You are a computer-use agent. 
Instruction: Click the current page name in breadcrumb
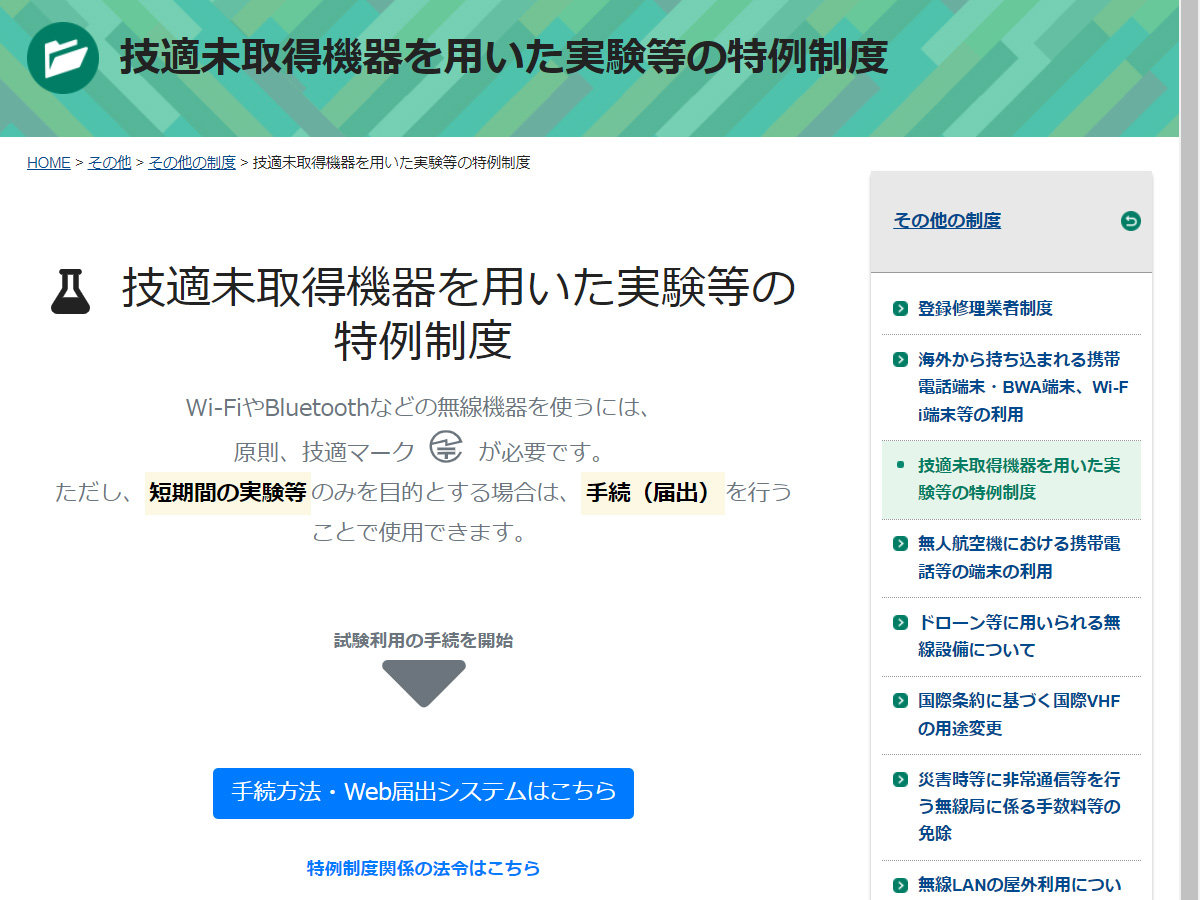tap(392, 162)
